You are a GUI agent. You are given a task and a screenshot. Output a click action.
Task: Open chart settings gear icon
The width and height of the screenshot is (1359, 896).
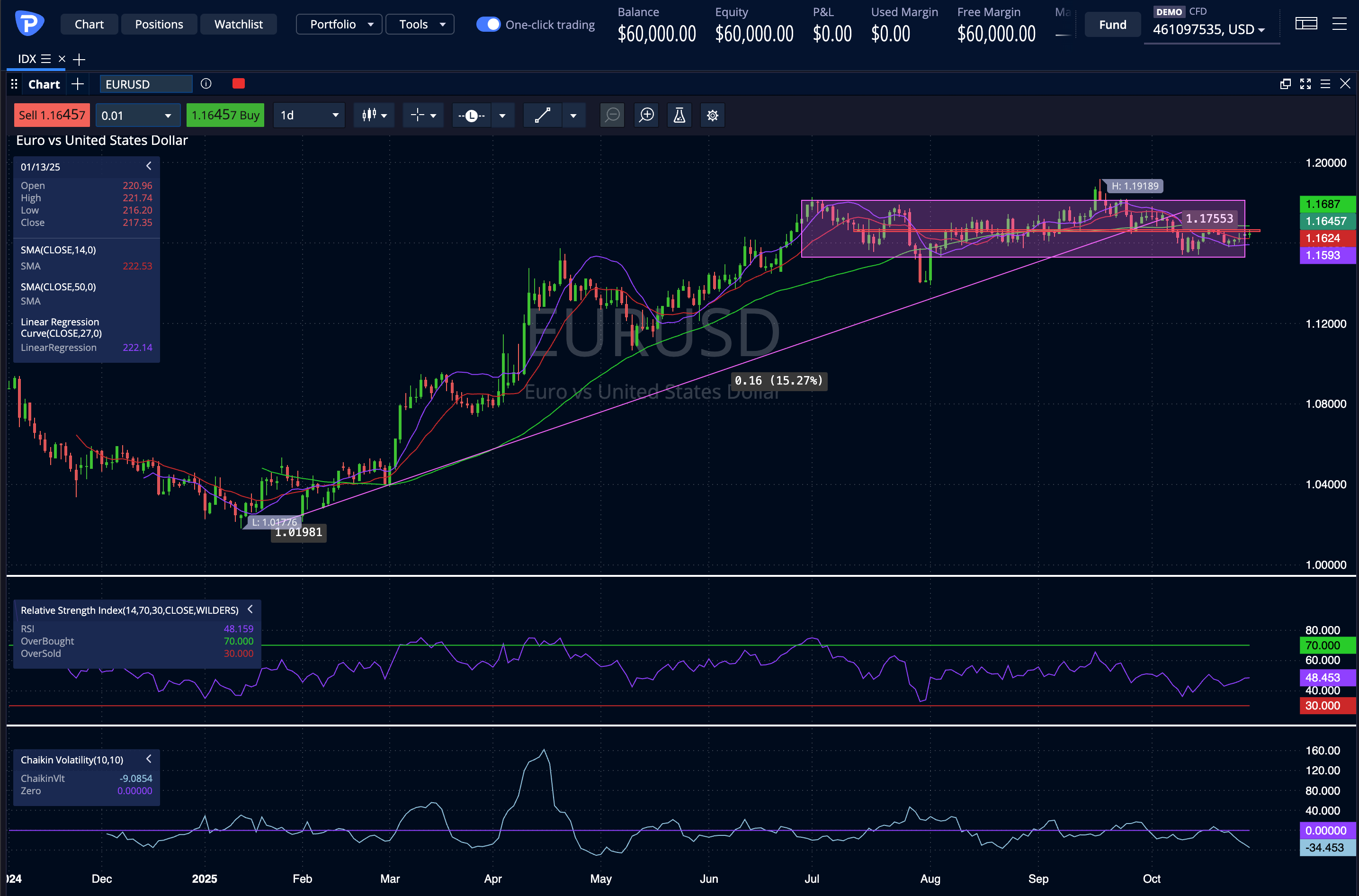coord(712,116)
